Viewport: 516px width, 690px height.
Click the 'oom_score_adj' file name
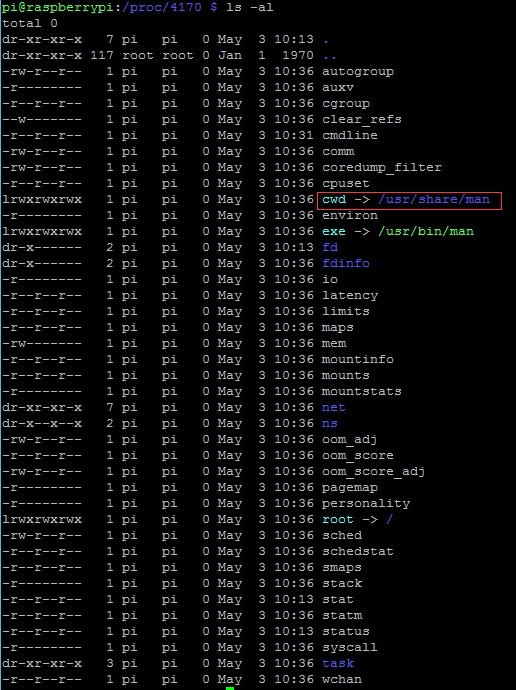373,472
